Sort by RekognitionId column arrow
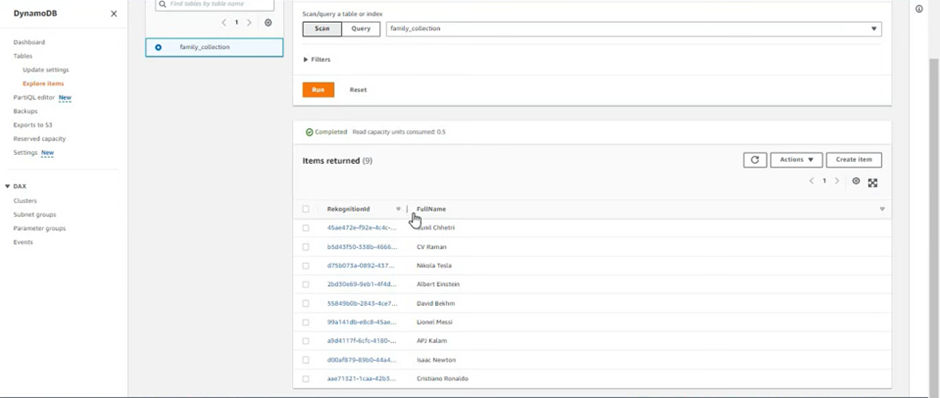This screenshot has width=940, height=398. 398,209
